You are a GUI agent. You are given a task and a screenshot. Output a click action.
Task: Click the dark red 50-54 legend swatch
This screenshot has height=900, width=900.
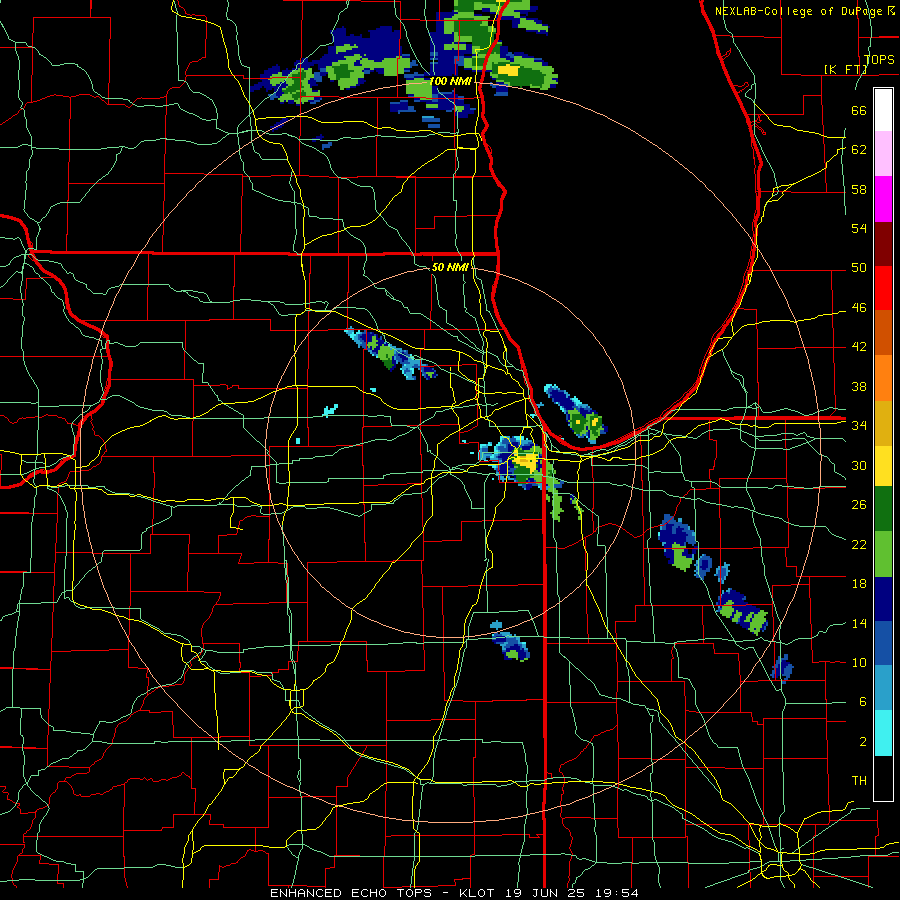pyautogui.click(x=883, y=243)
